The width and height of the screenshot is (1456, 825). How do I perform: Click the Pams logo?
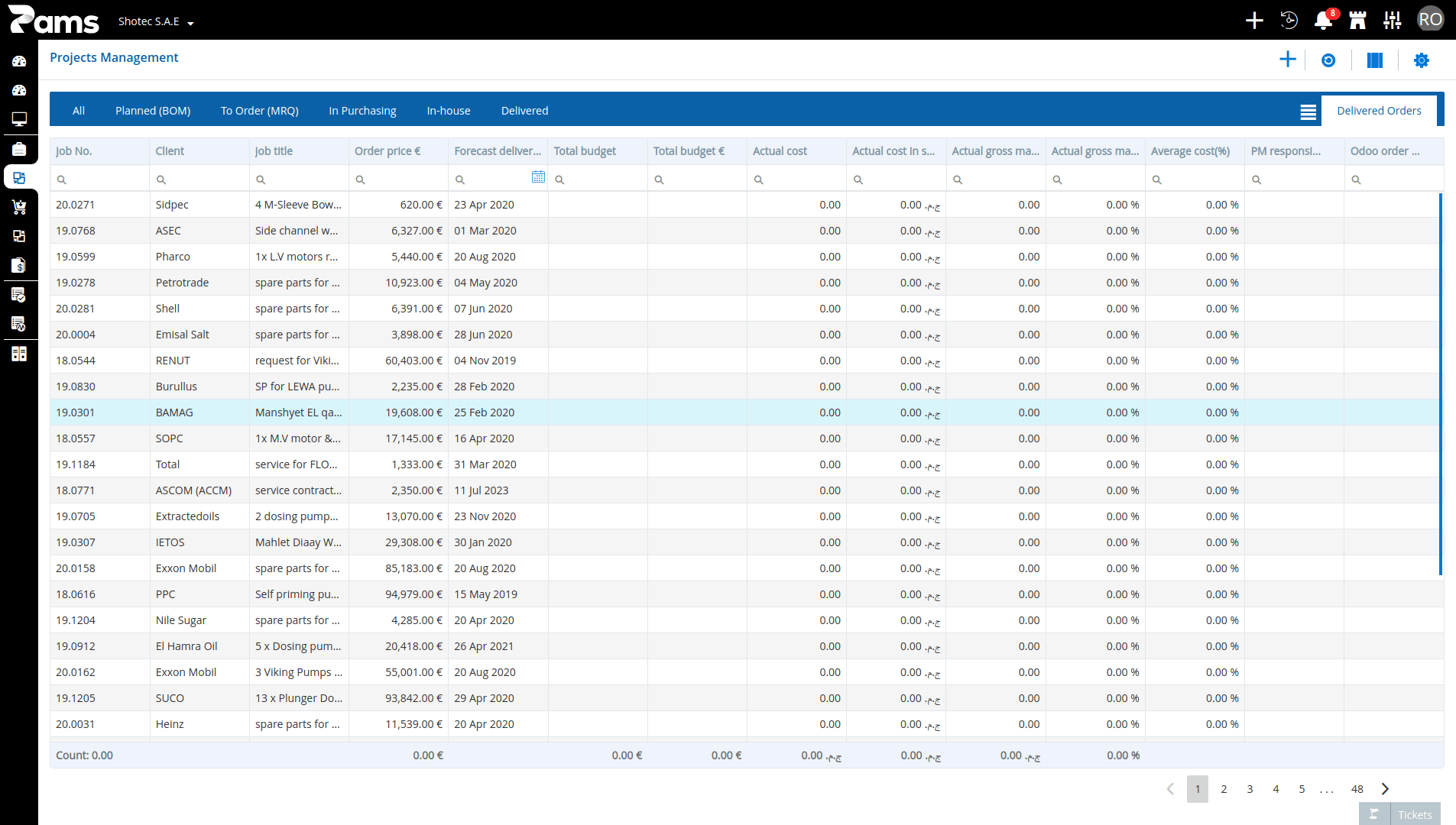pos(54,20)
